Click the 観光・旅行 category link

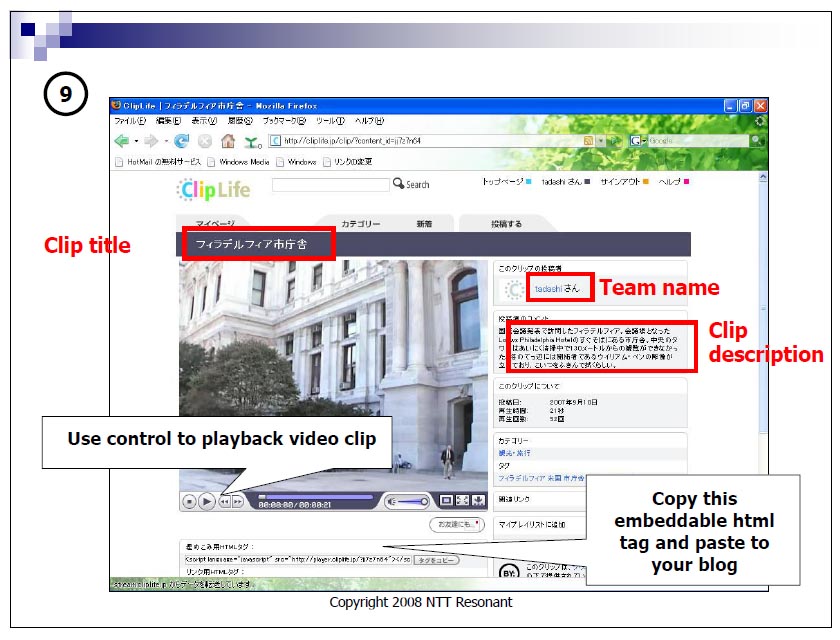[x=514, y=453]
